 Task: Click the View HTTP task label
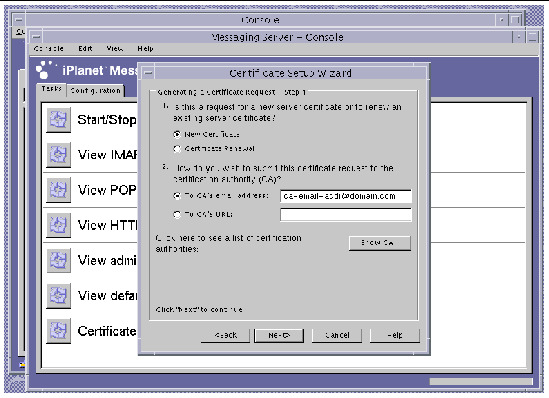(x=107, y=225)
